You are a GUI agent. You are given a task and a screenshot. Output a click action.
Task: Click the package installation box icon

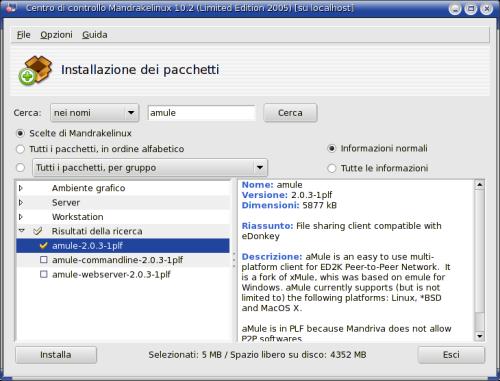coord(35,70)
